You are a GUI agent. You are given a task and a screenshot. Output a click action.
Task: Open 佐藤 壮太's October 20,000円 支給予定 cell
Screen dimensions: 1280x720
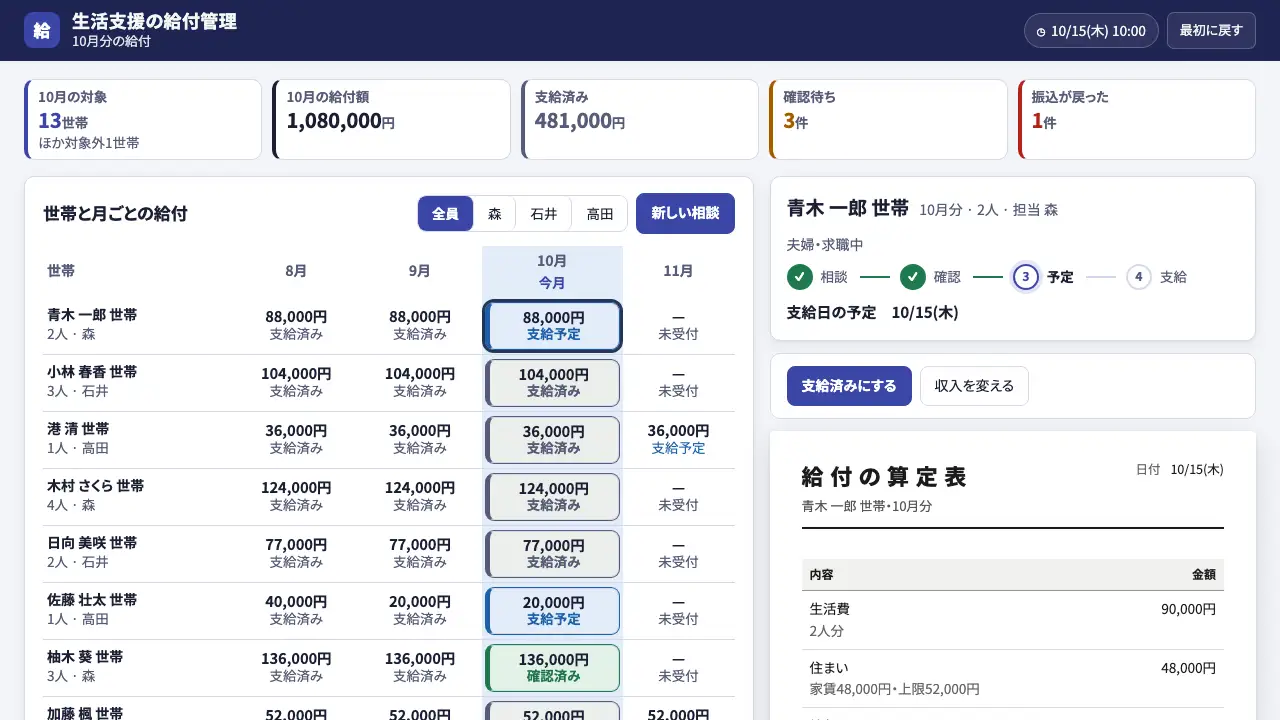click(553, 611)
